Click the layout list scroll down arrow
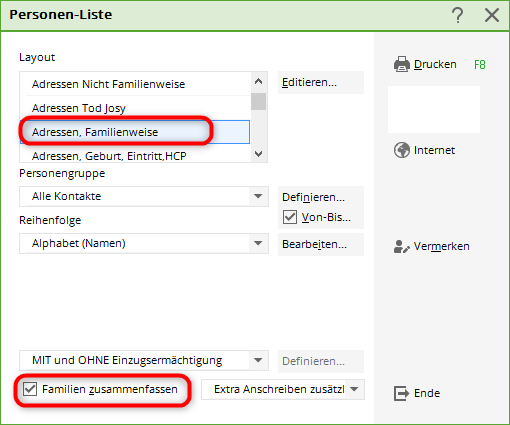This screenshot has width=510, height=425. (x=258, y=154)
